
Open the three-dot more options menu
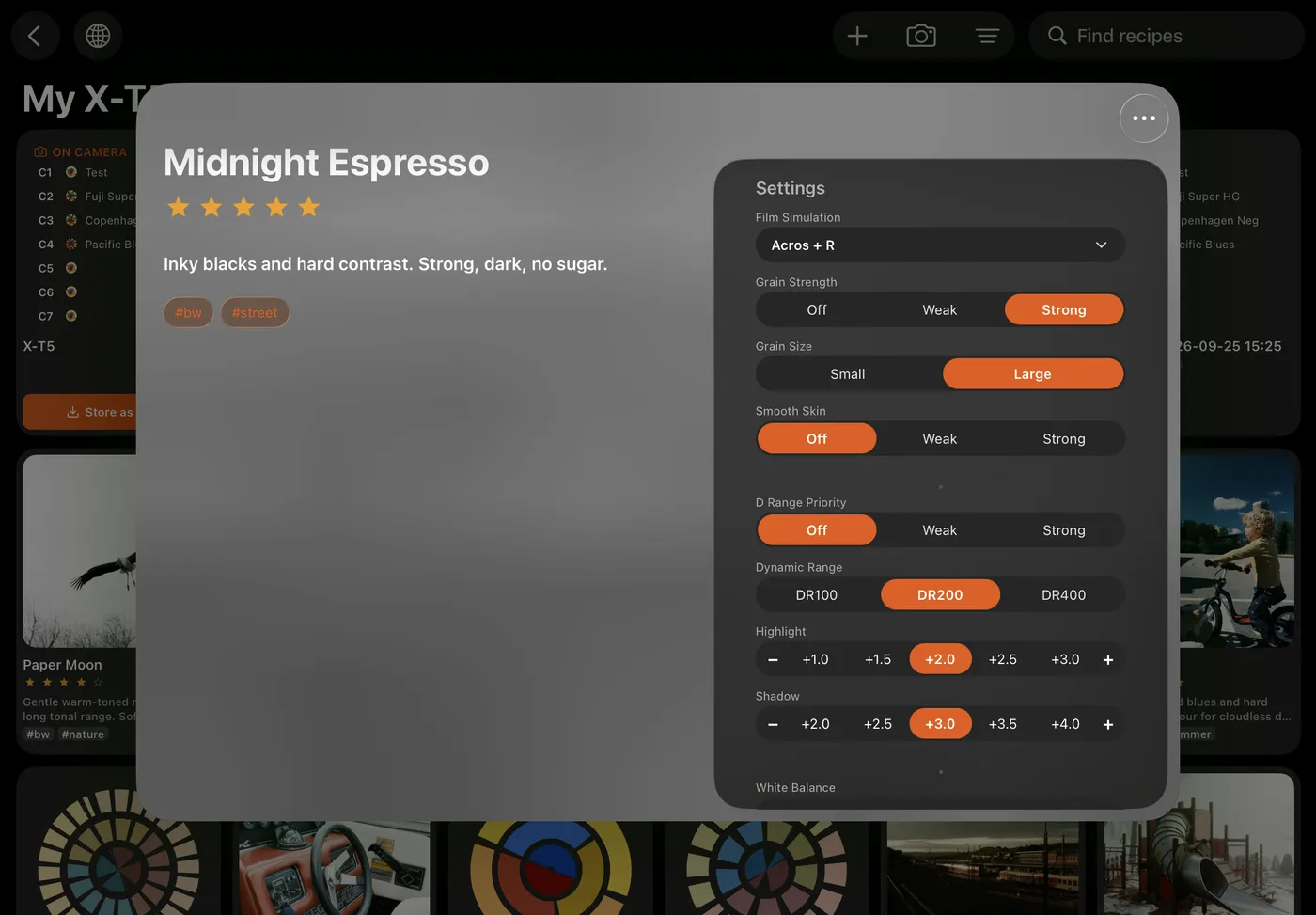coord(1144,118)
